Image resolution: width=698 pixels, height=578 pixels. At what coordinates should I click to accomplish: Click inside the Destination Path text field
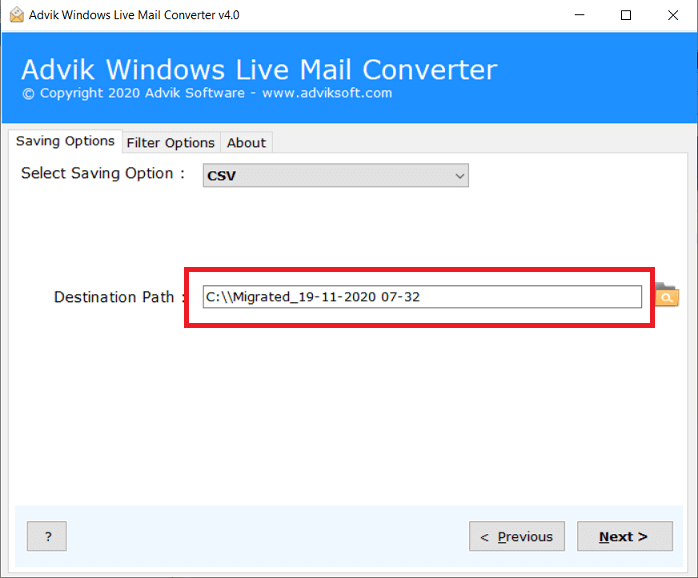[x=422, y=297]
